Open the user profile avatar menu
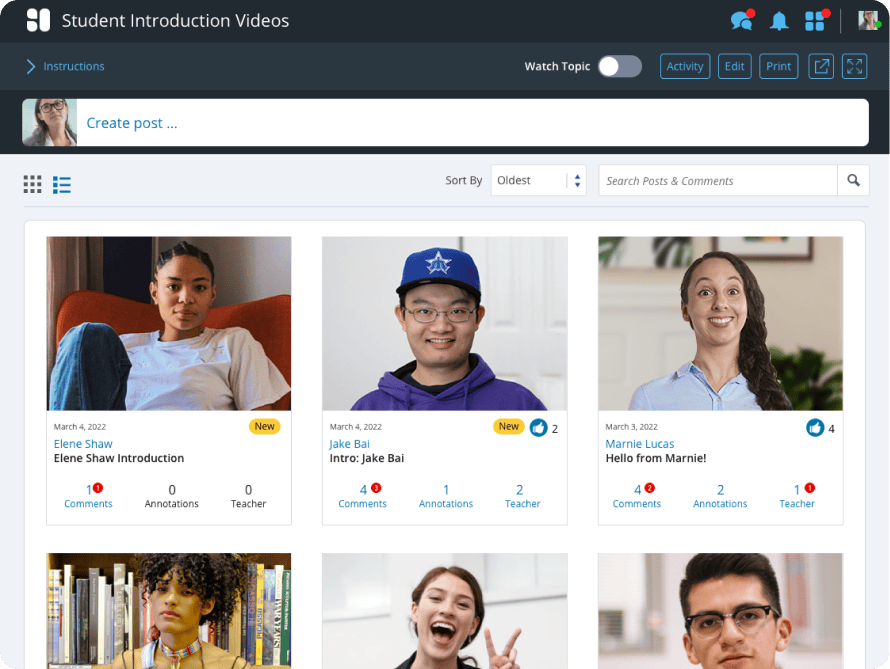The height and width of the screenshot is (669, 890). (x=868, y=20)
